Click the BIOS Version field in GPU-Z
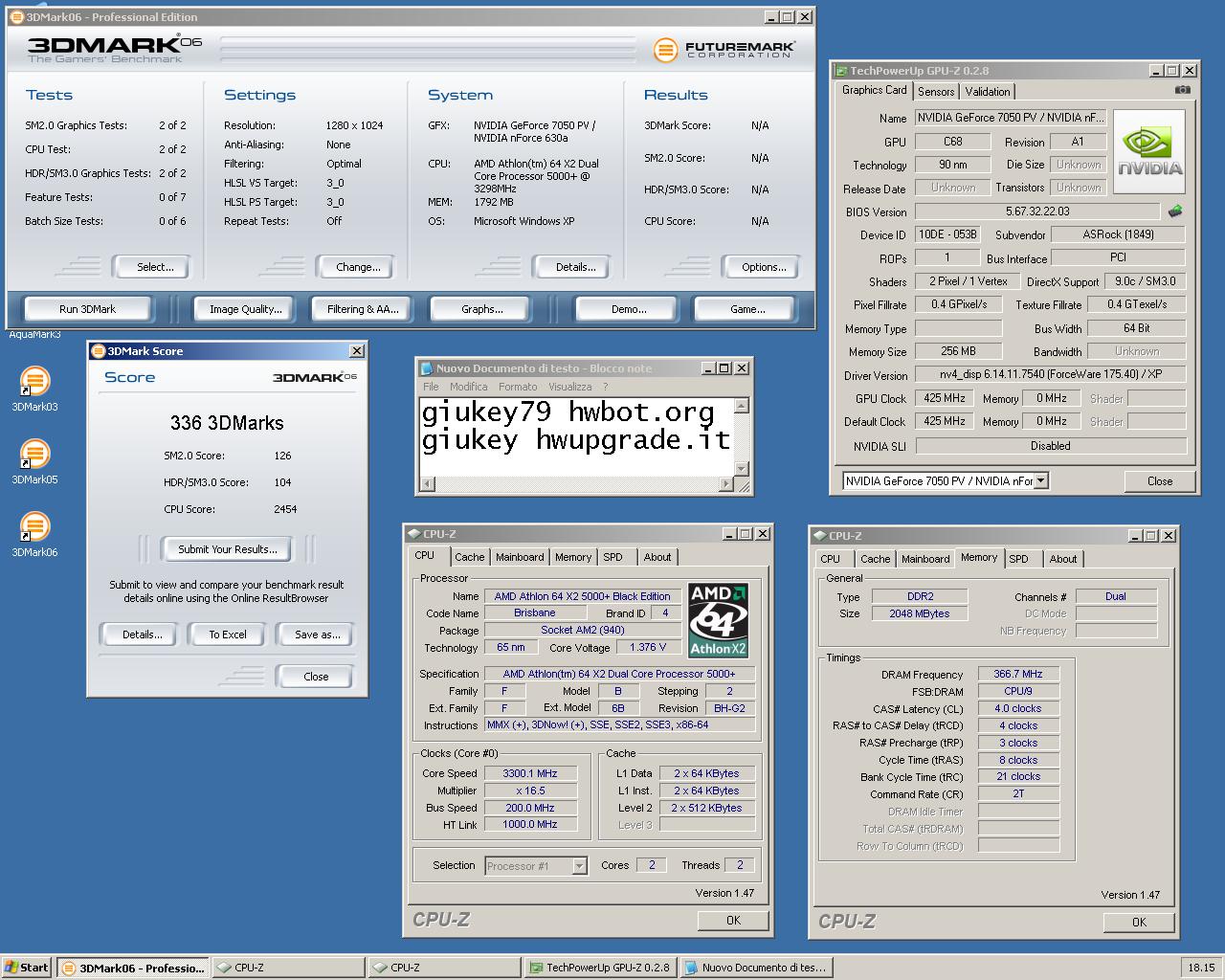This screenshot has height=980, width=1225. (x=1037, y=212)
